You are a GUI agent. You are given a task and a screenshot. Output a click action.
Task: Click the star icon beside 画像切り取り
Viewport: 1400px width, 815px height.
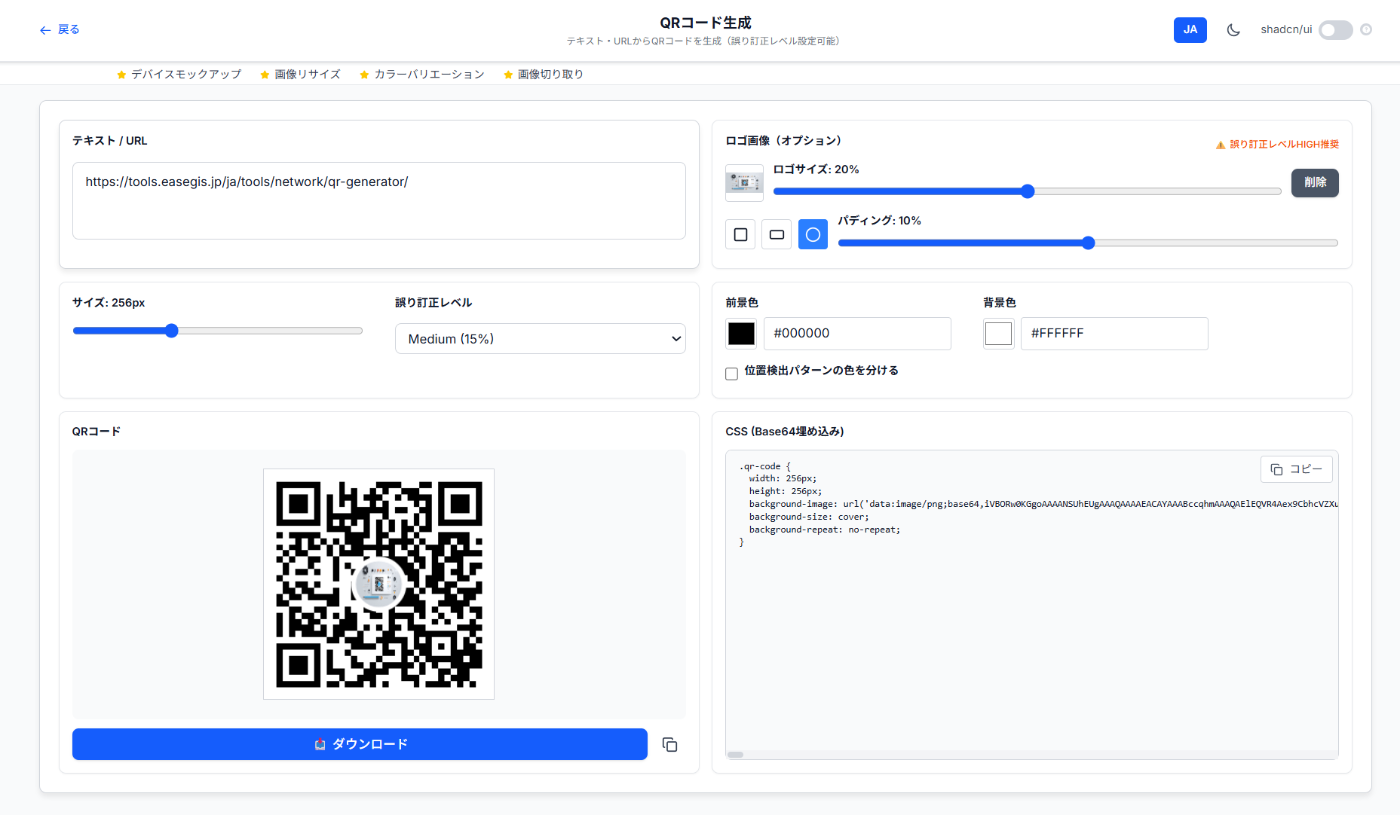point(507,73)
